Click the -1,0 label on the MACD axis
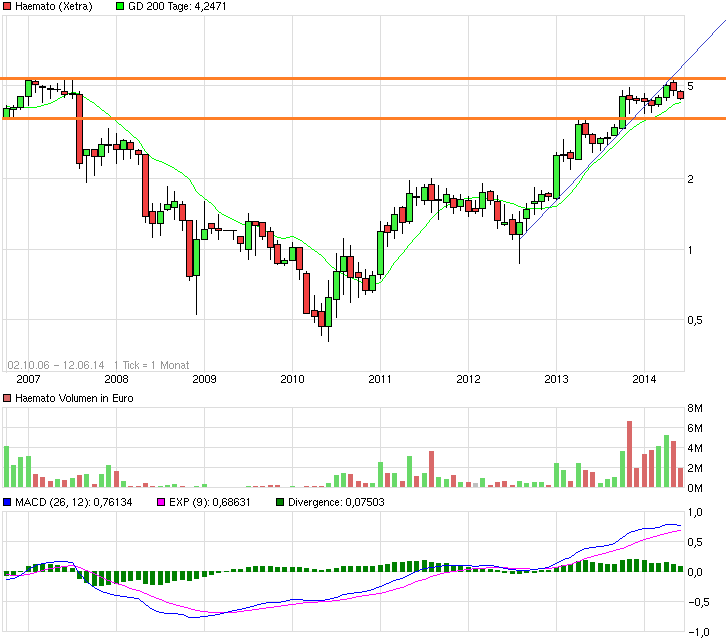This screenshot has height=640, width=726. pyautogui.click(x=698, y=632)
